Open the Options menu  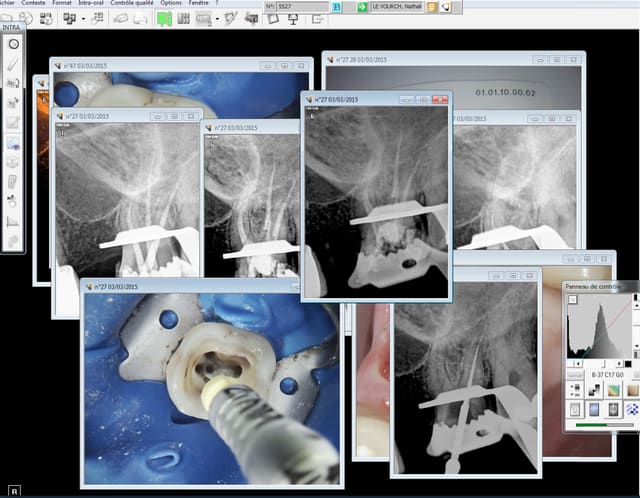171,2
